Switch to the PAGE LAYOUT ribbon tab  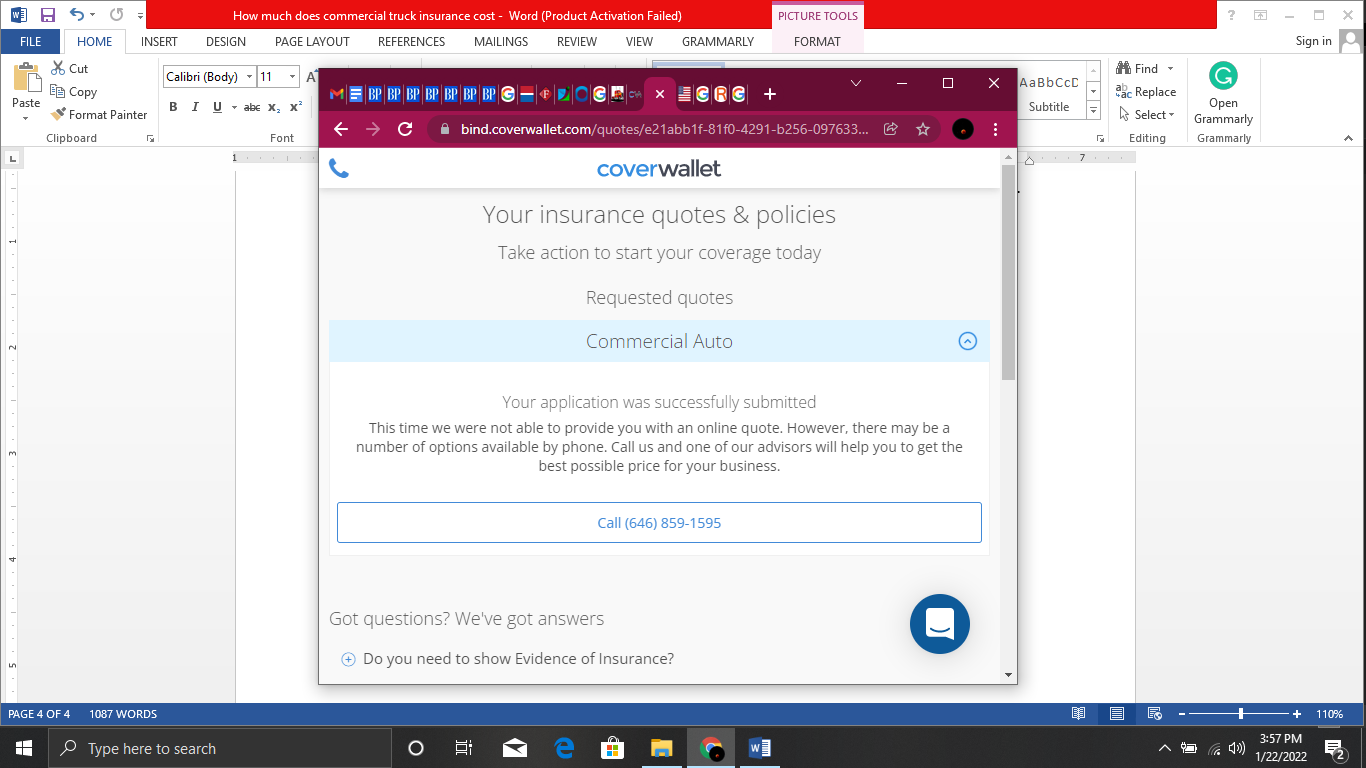(x=312, y=42)
